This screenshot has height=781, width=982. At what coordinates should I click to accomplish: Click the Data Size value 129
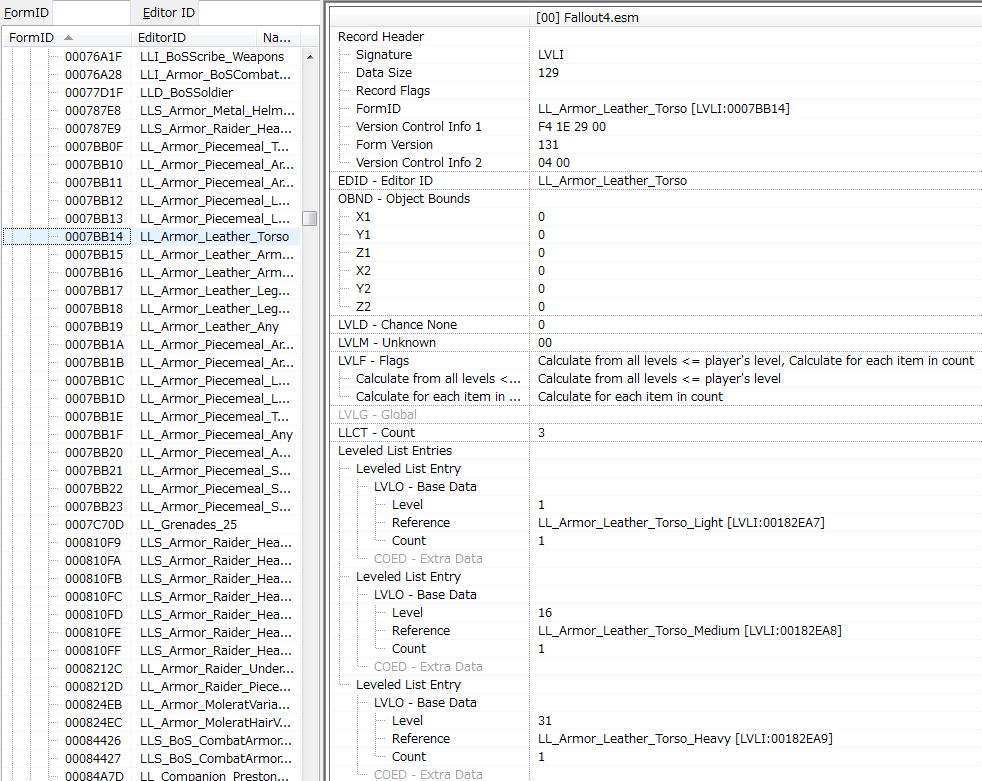coord(548,73)
